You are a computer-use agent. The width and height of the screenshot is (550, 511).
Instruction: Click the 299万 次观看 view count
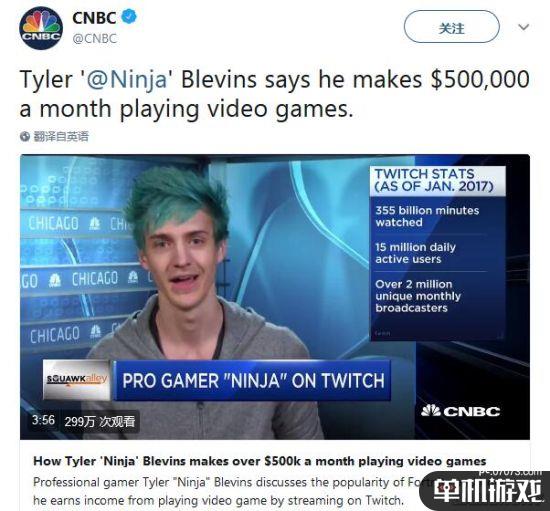[100, 421]
